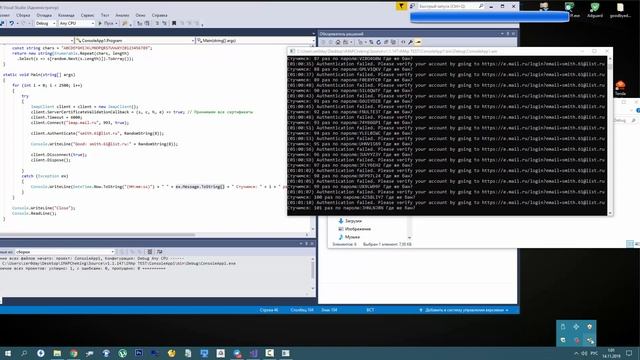The height and width of the screenshot is (360, 640).
Task: Toggle word wrap icon in Output panel
Action: point(160,252)
